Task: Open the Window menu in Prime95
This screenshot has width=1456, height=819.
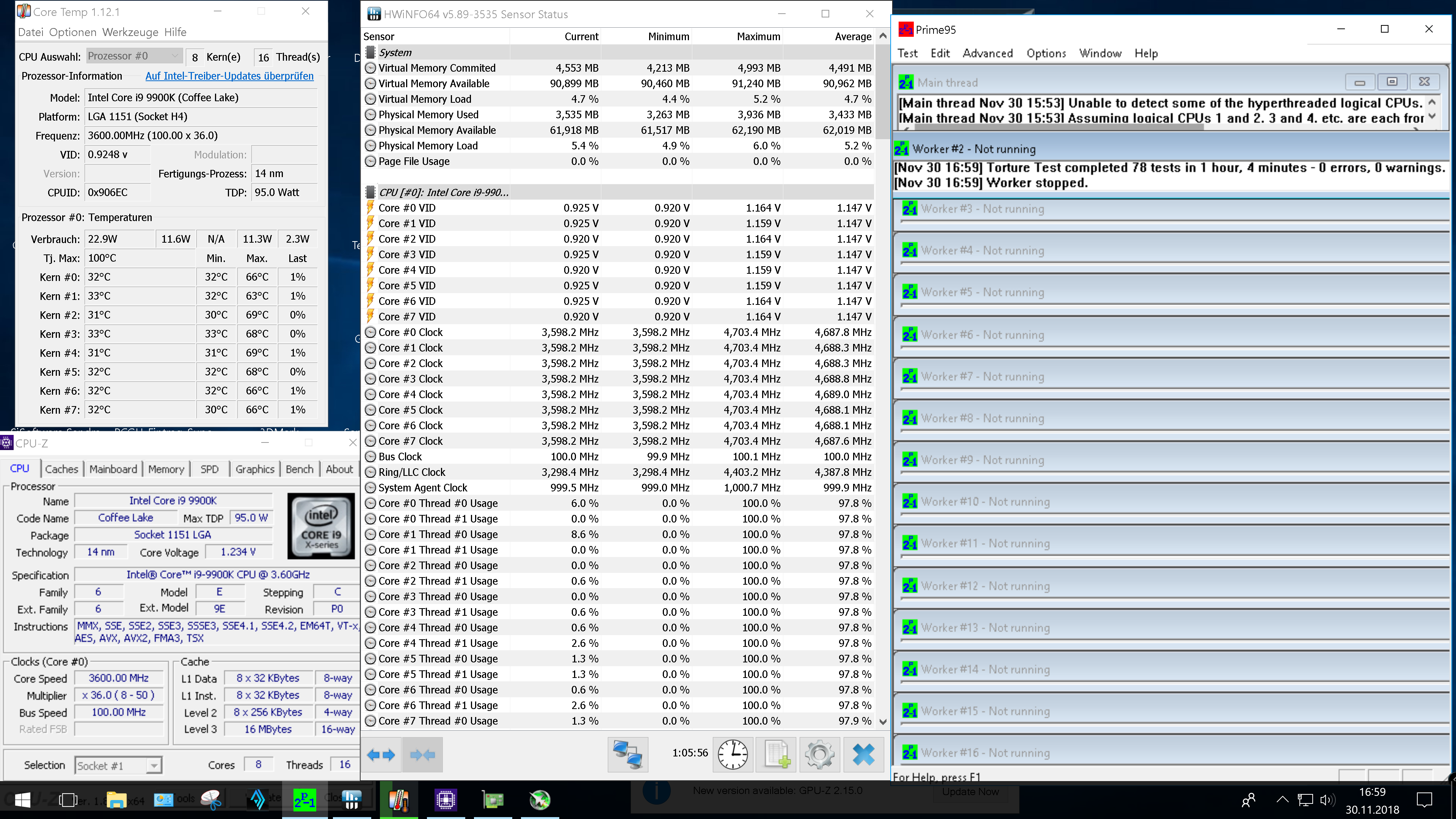Action: click(1100, 53)
